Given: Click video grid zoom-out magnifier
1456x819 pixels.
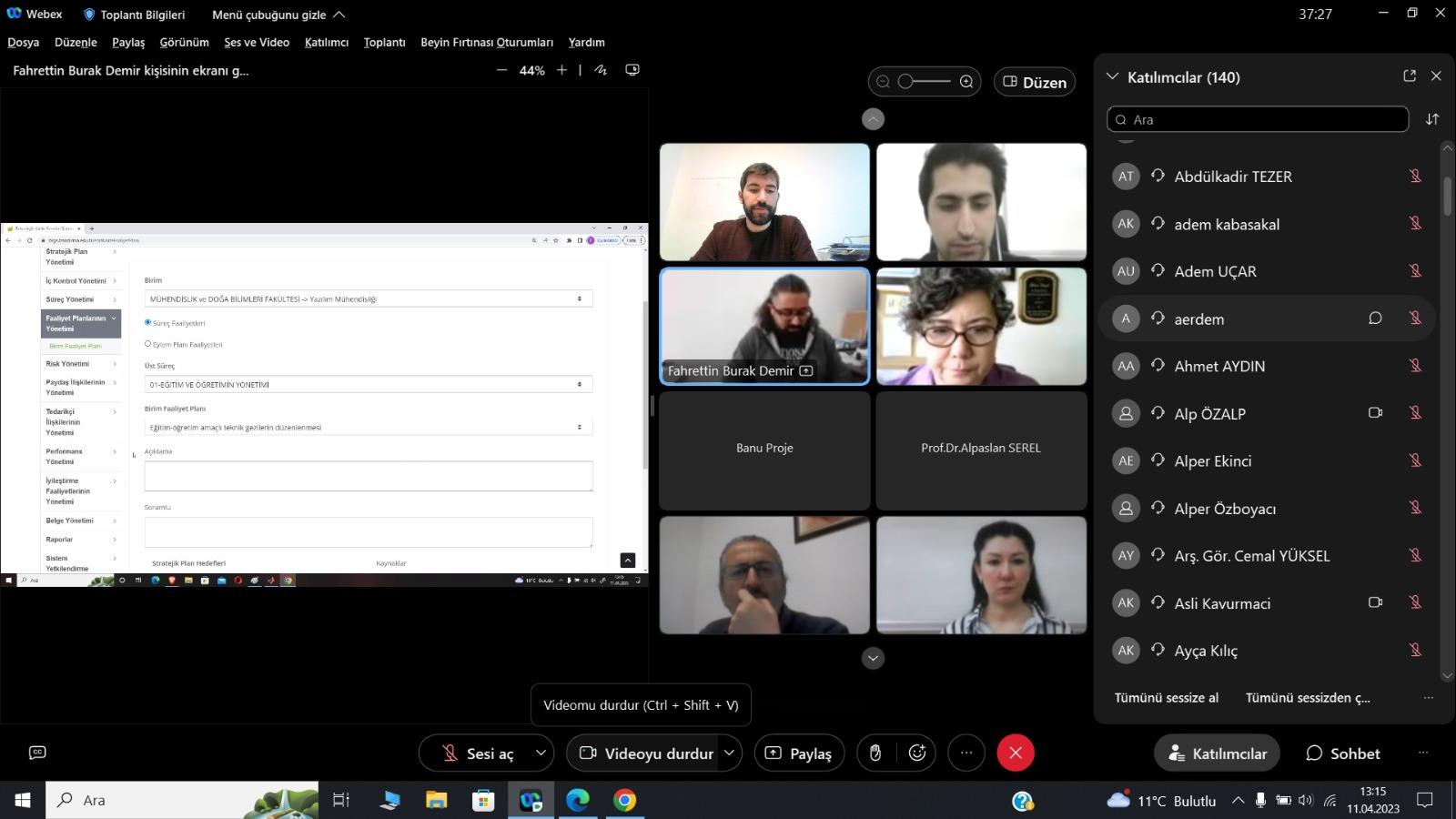Looking at the screenshot, I should point(883,82).
